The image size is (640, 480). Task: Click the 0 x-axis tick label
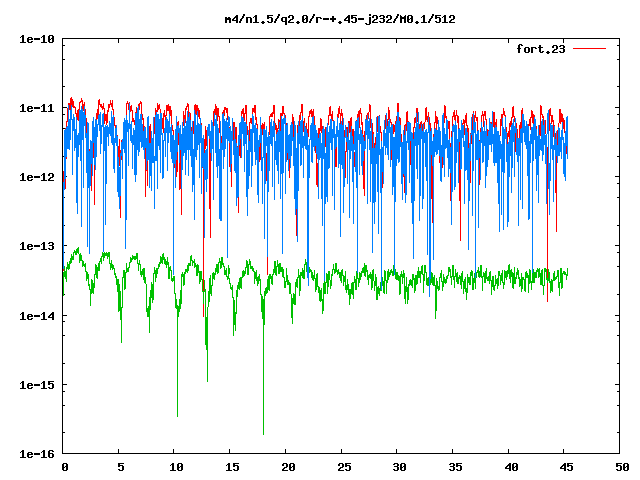[65, 467]
